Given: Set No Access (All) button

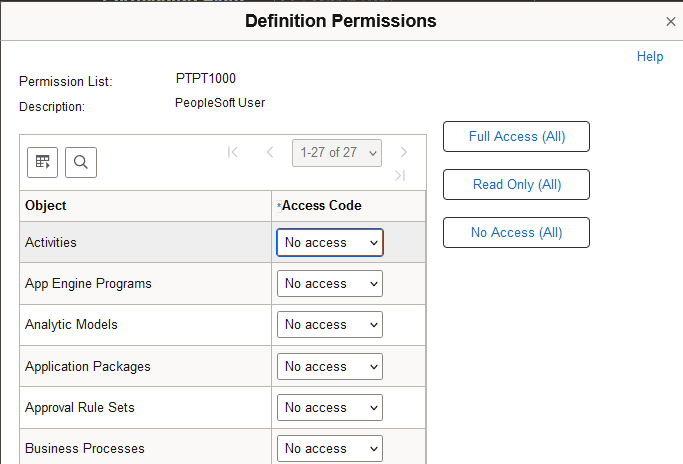Looking at the screenshot, I should pyautogui.click(x=516, y=233).
